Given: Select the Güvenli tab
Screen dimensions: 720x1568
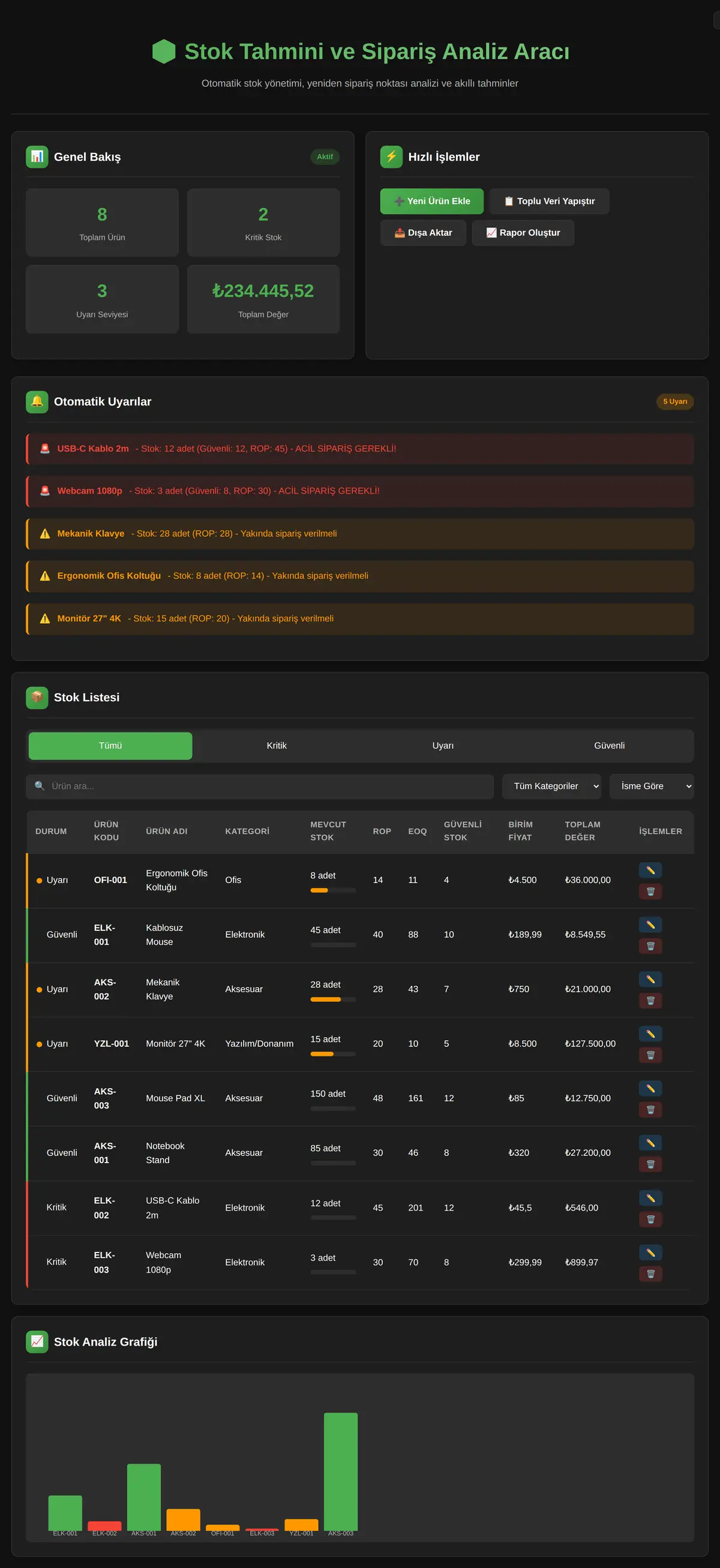Looking at the screenshot, I should pyautogui.click(x=609, y=746).
